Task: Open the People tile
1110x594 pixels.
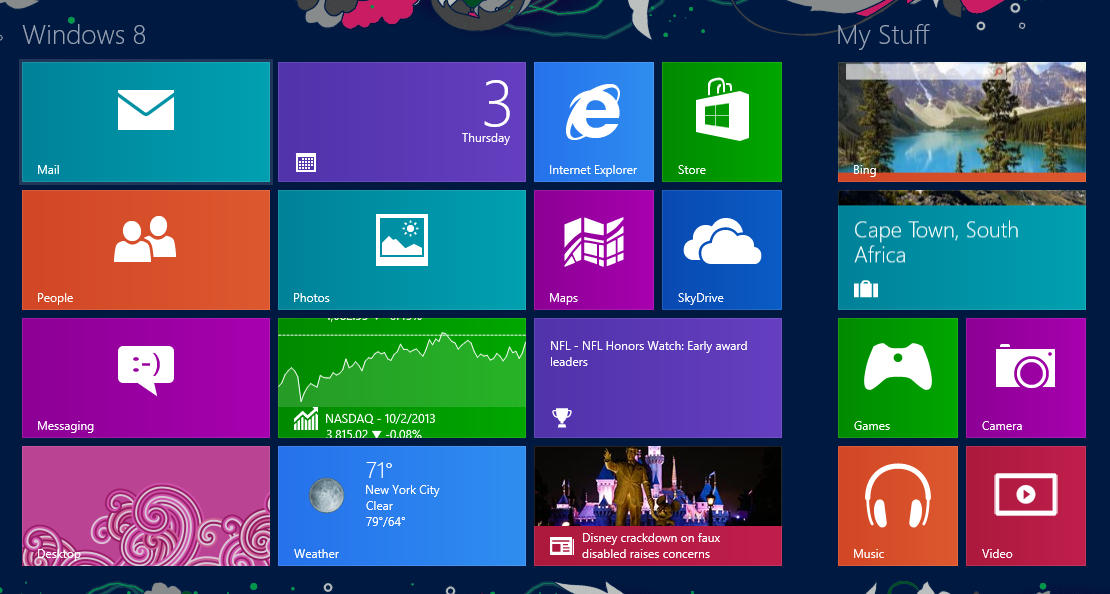Action: [146, 250]
